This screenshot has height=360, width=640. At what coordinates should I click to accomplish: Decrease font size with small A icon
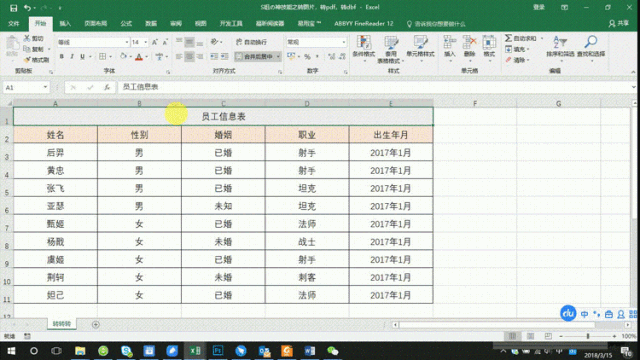point(165,42)
